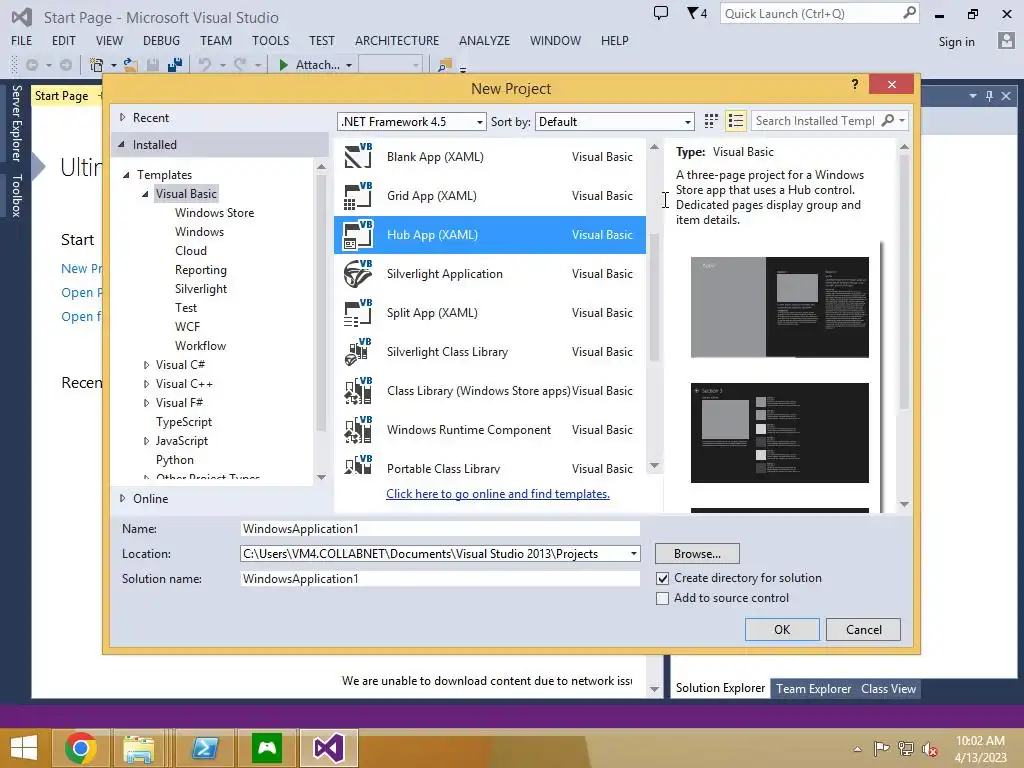Expand the Visual F# tree node
The height and width of the screenshot is (768, 1024).
click(146, 403)
